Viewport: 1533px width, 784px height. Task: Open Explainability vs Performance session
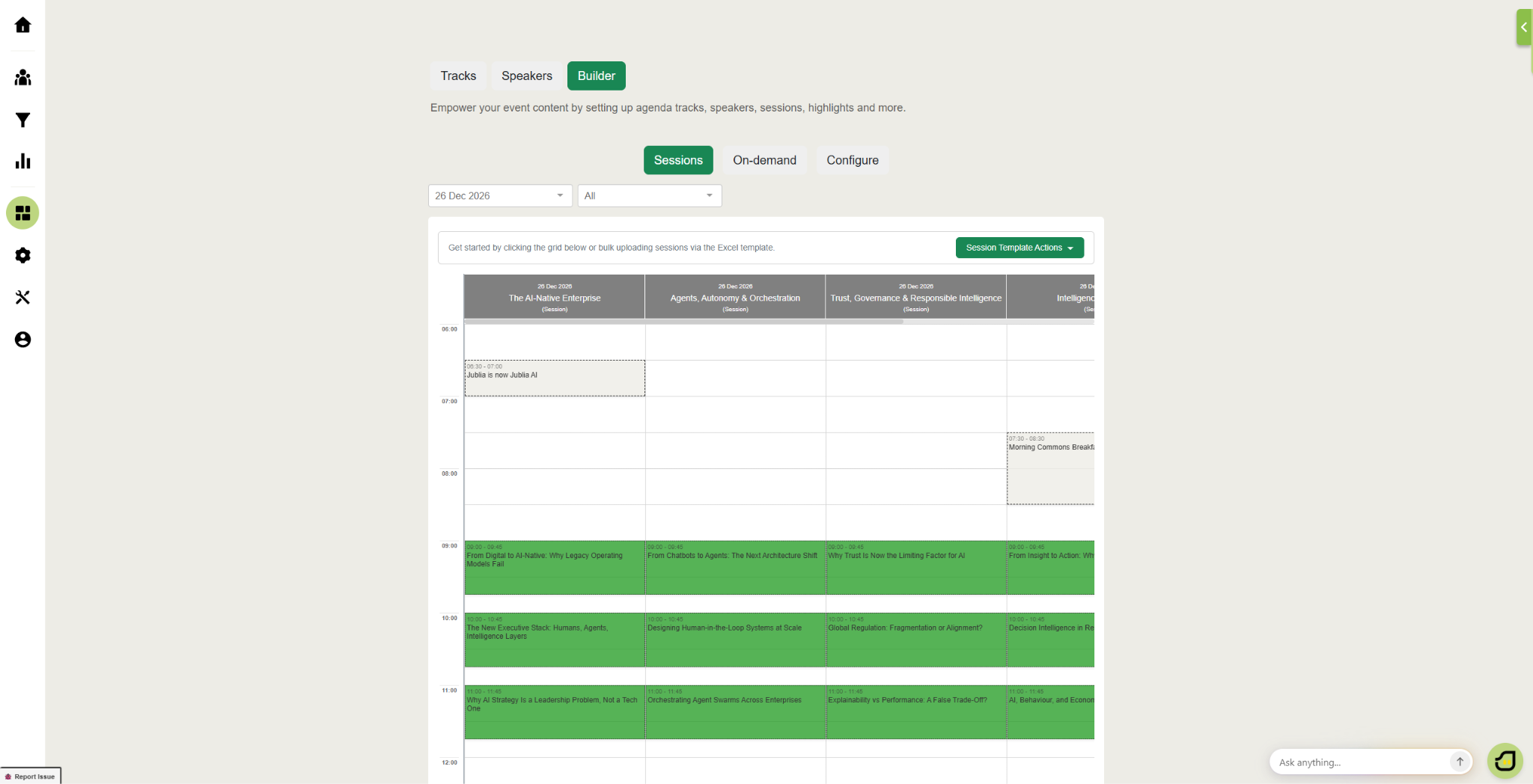pyautogui.click(x=916, y=712)
